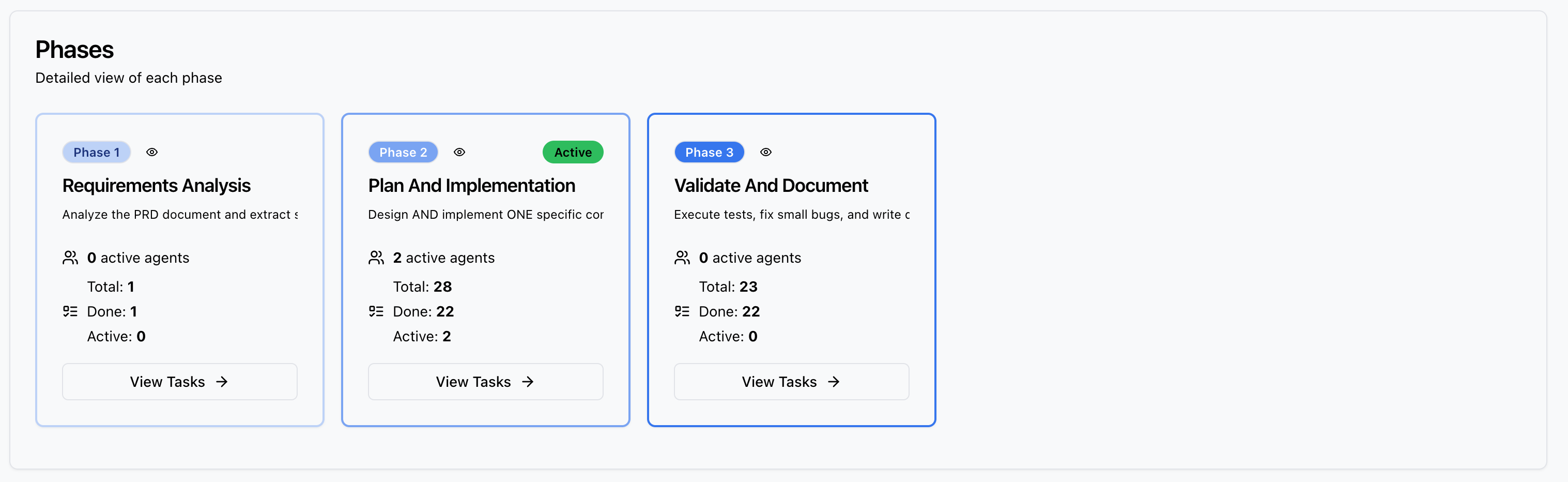1568x482 pixels.
Task: Click the Plan And Implementation title
Action: click(x=471, y=185)
